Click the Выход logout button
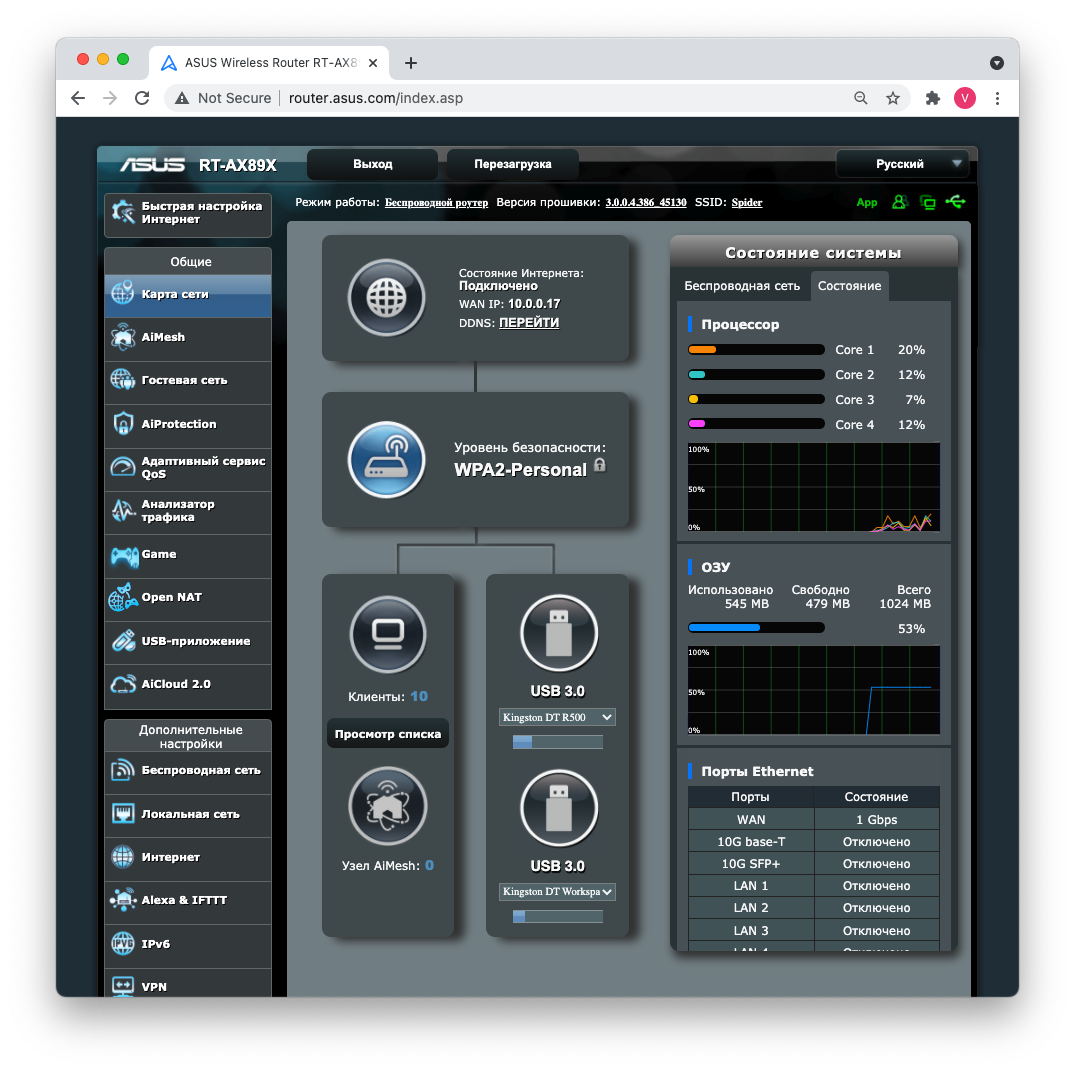 (x=373, y=165)
